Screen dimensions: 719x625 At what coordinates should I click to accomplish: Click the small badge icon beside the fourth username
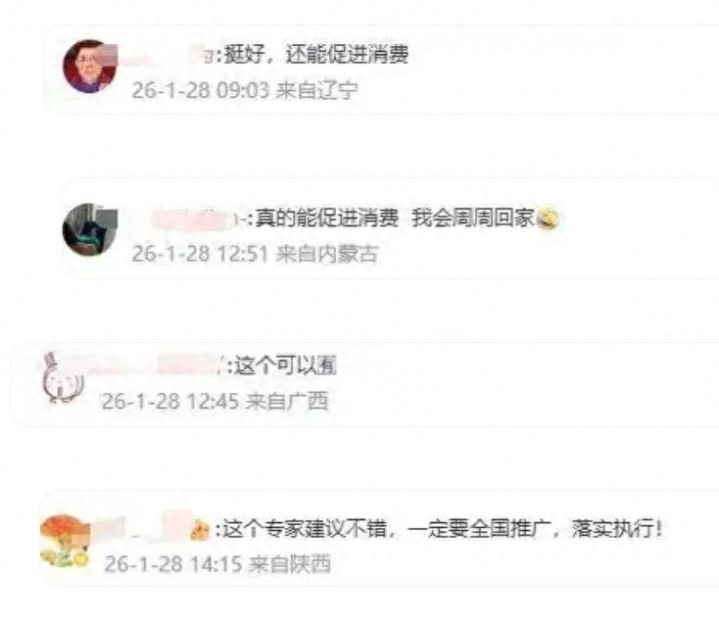[x=200, y=530]
